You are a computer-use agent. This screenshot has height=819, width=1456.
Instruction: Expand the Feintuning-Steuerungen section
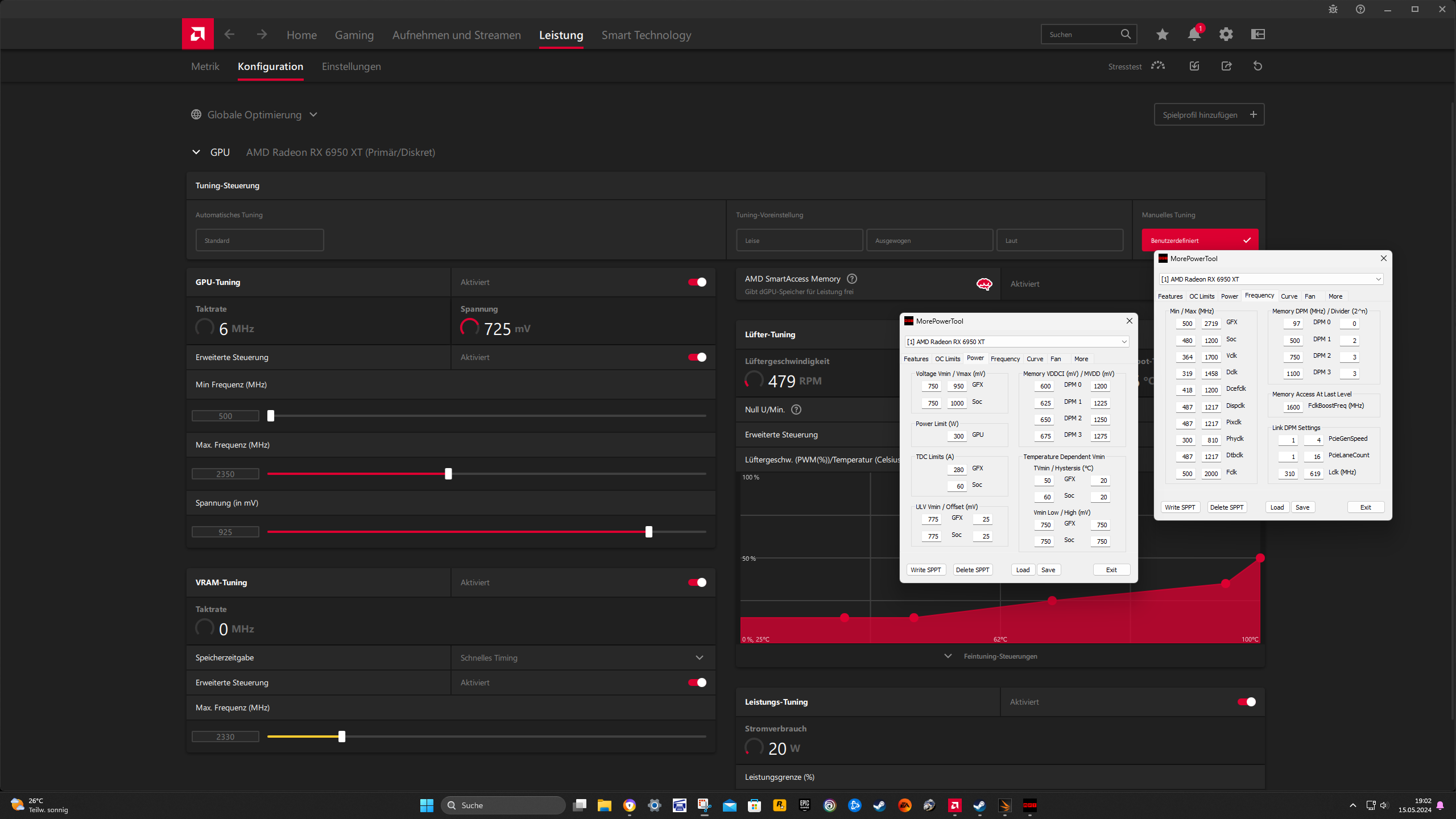999,656
